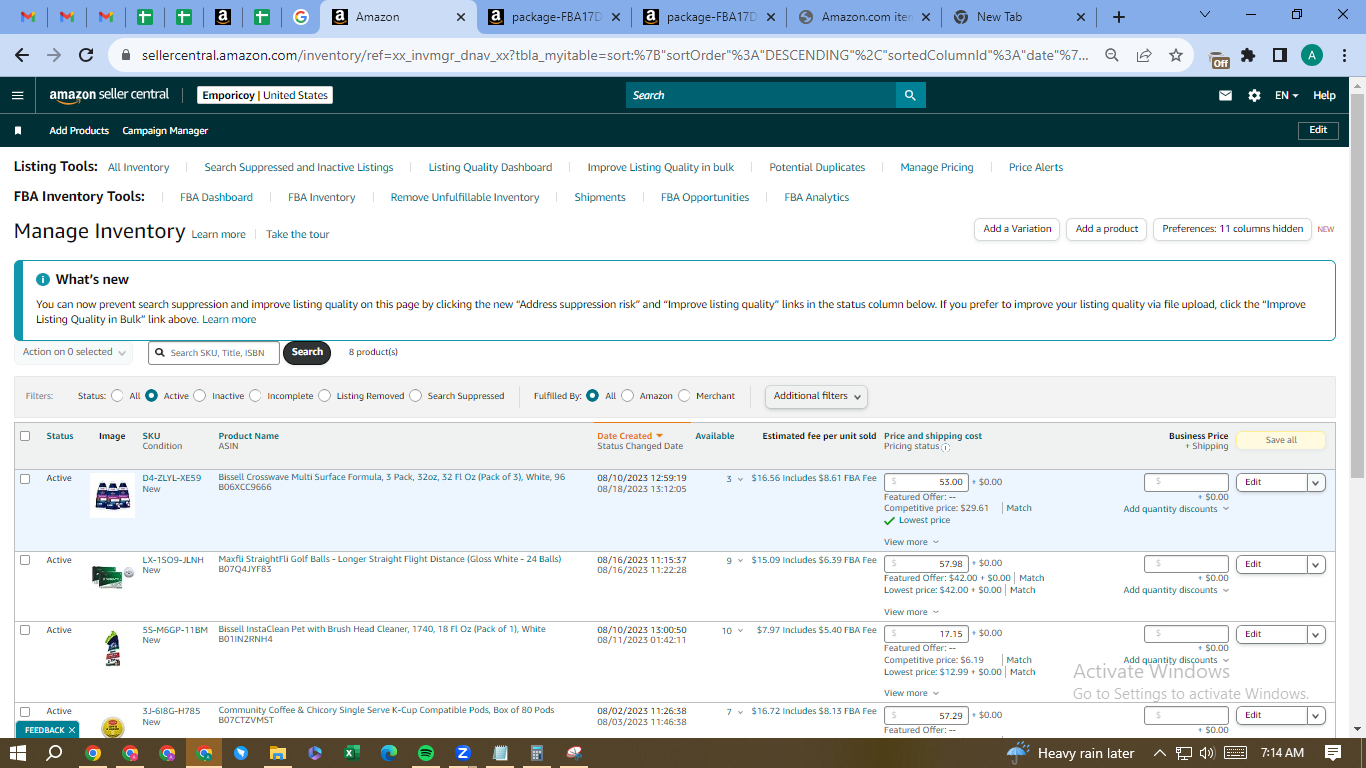Select the checkbox for SKU D4-ZLYL-XE59
The height and width of the screenshot is (768, 1366).
point(25,478)
